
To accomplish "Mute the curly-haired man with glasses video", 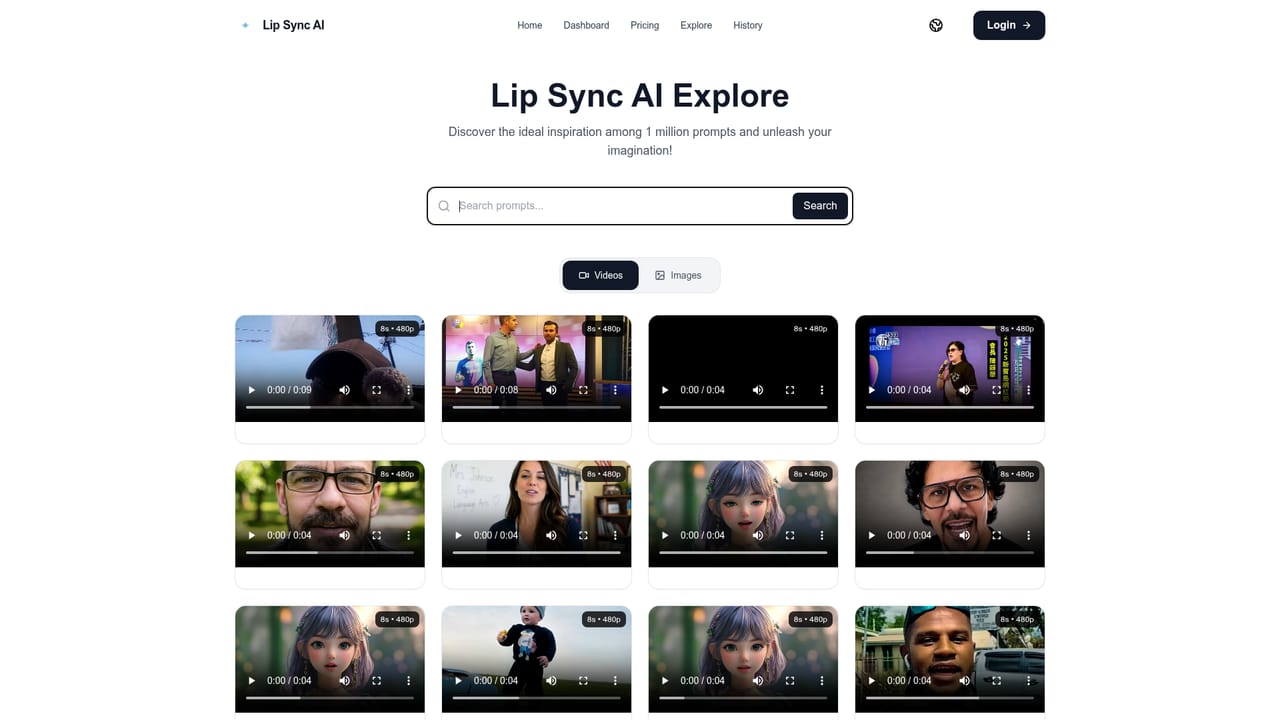I will pos(965,535).
